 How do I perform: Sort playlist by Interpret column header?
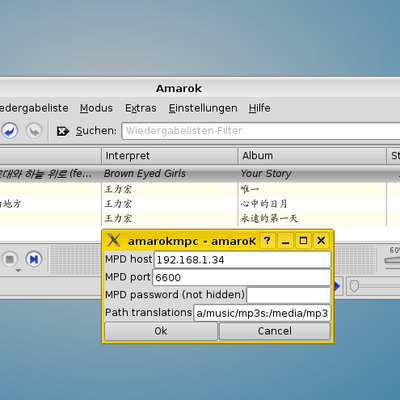169,156
